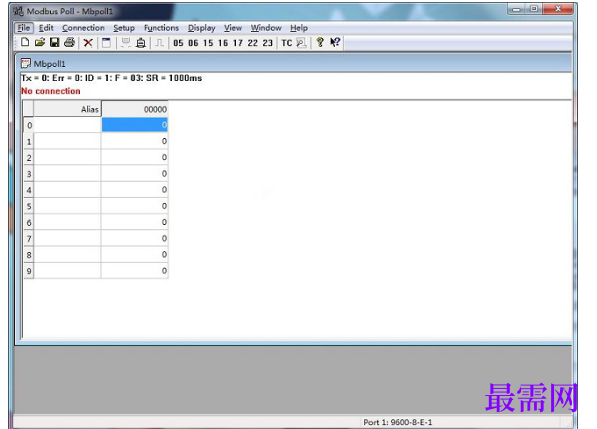Select function 17 toolbar button

click(x=238, y=43)
